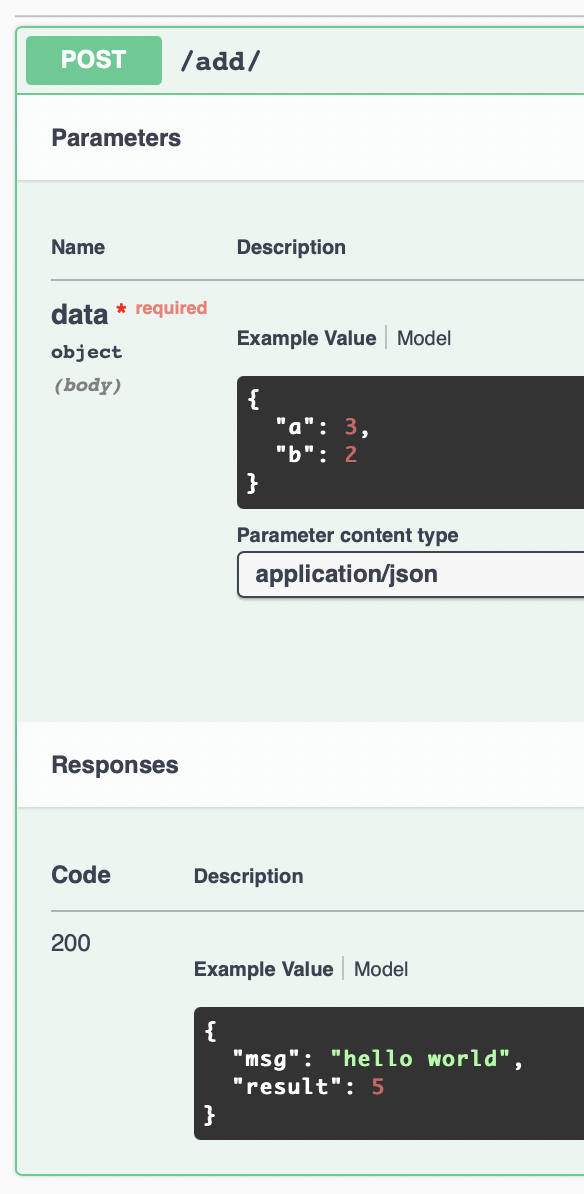Select Example Value tab in Parameters section
Viewport: 584px width, 1194px height.
(307, 338)
